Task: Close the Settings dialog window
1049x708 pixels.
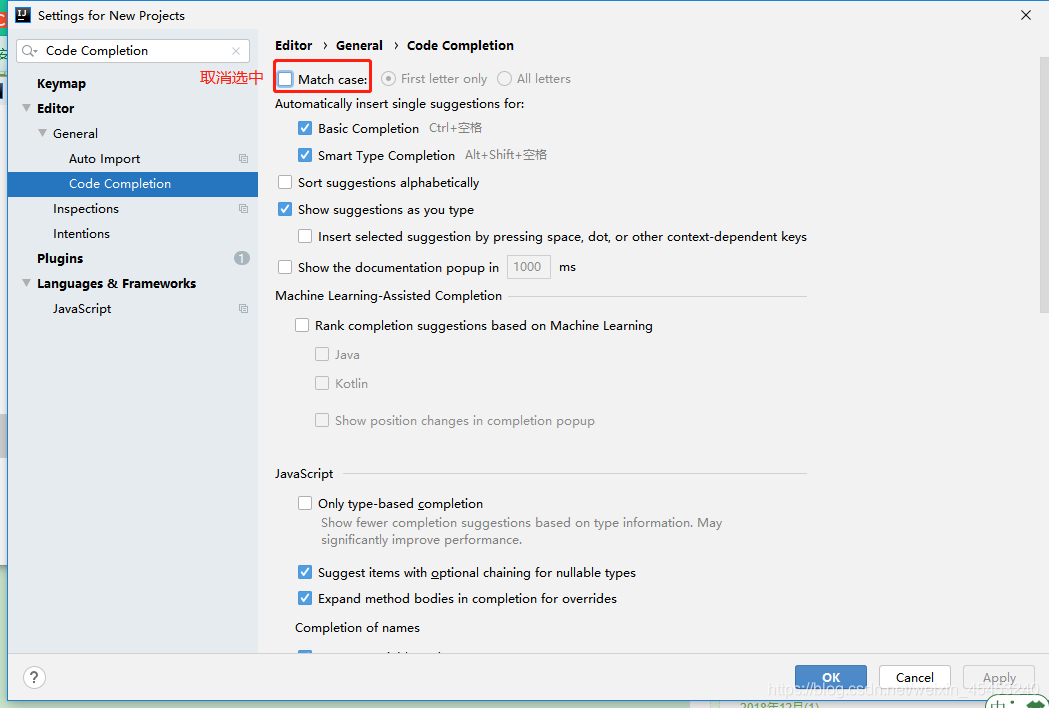Action: click(x=1026, y=15)
